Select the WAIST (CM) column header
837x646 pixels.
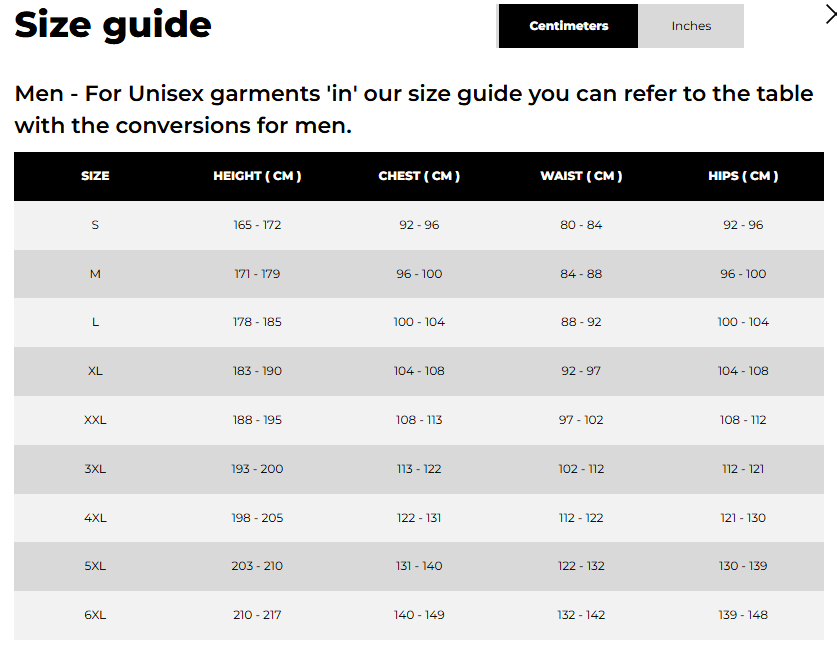tap(581, 176)
